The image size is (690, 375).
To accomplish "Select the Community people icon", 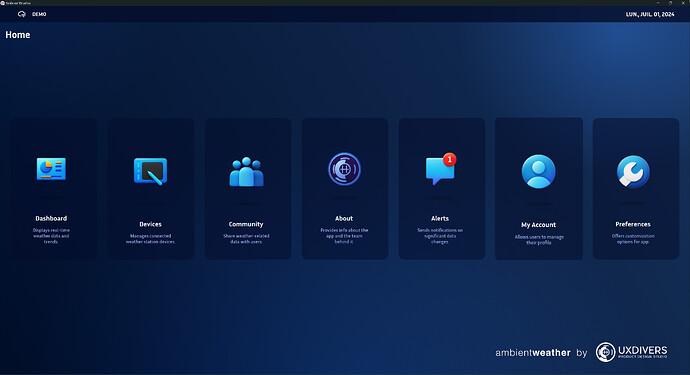I will [x=246, y=172].
